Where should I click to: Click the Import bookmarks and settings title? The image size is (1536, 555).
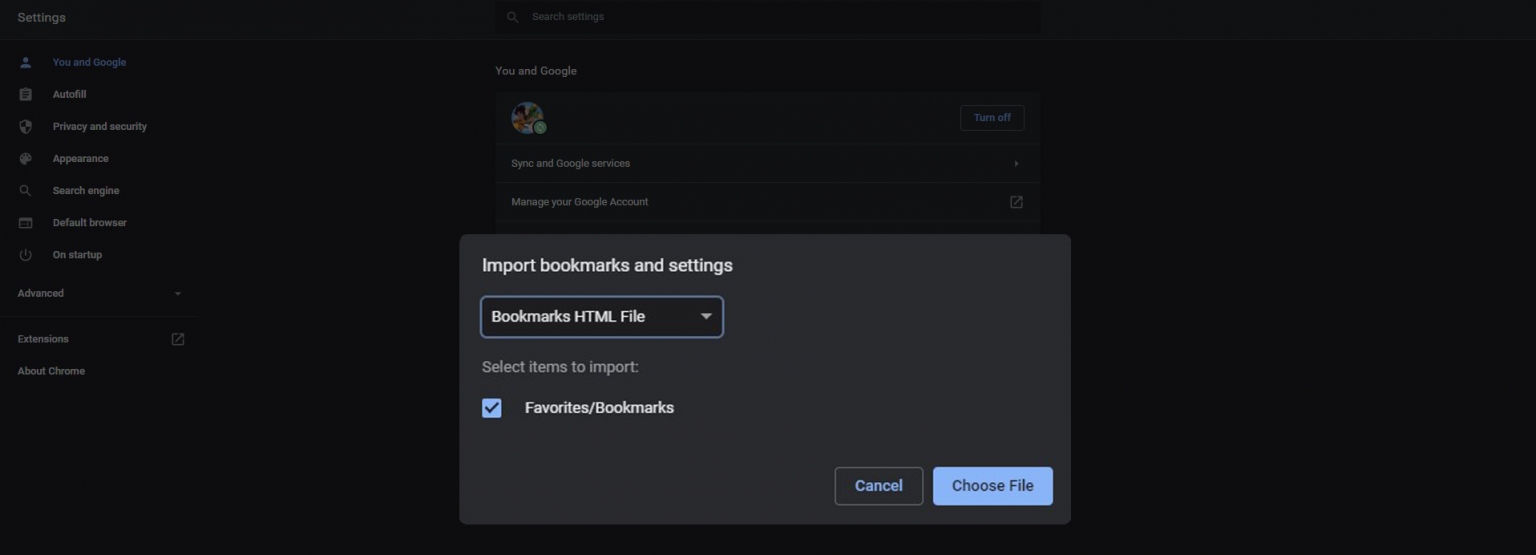tap(607, 266)
